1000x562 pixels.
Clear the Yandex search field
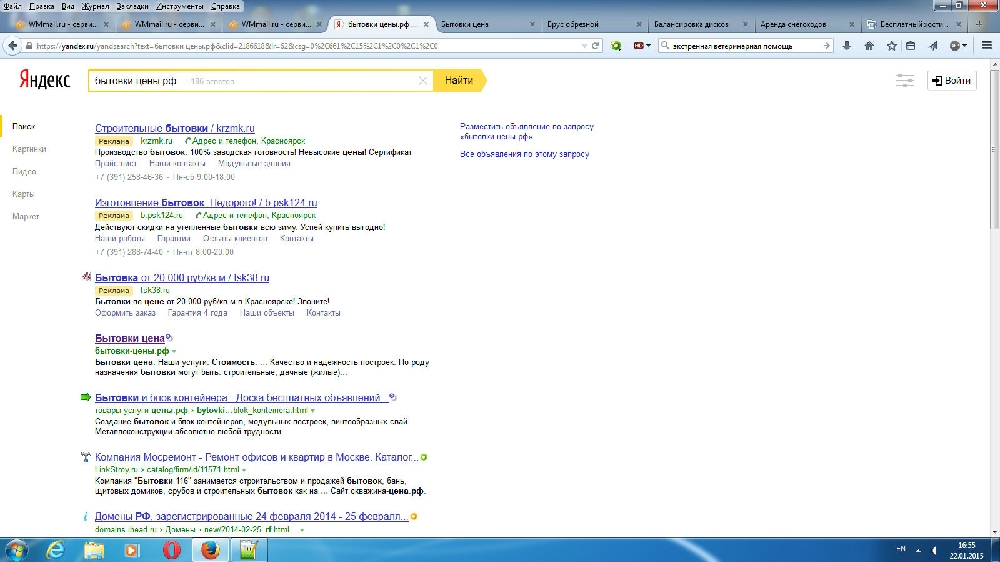point(422,80)
